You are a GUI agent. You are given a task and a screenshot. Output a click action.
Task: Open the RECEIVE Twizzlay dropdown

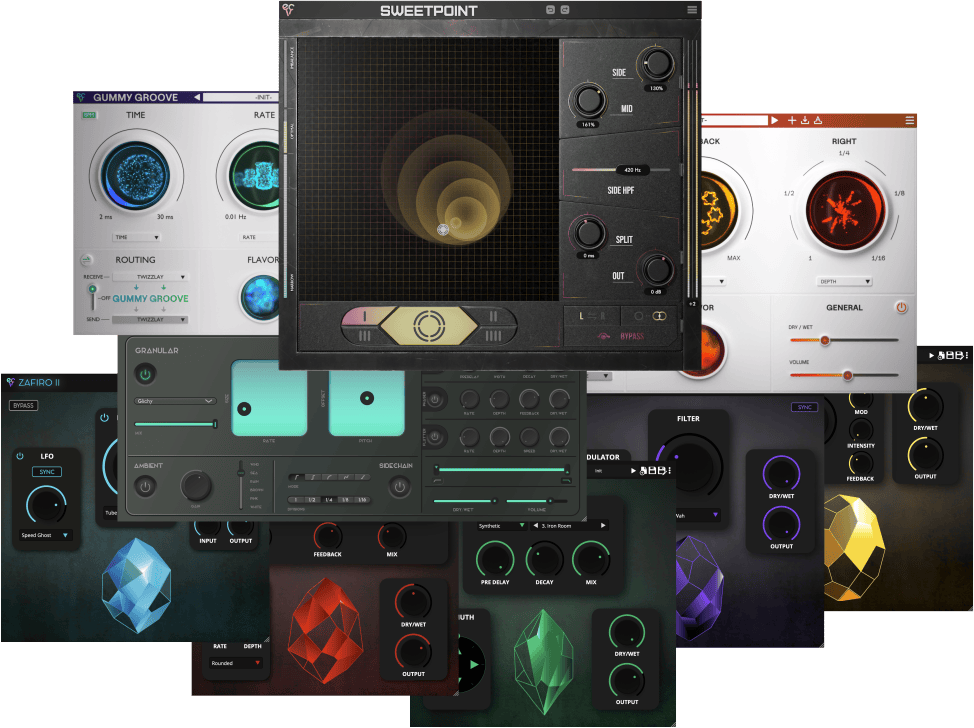point(150,276)
